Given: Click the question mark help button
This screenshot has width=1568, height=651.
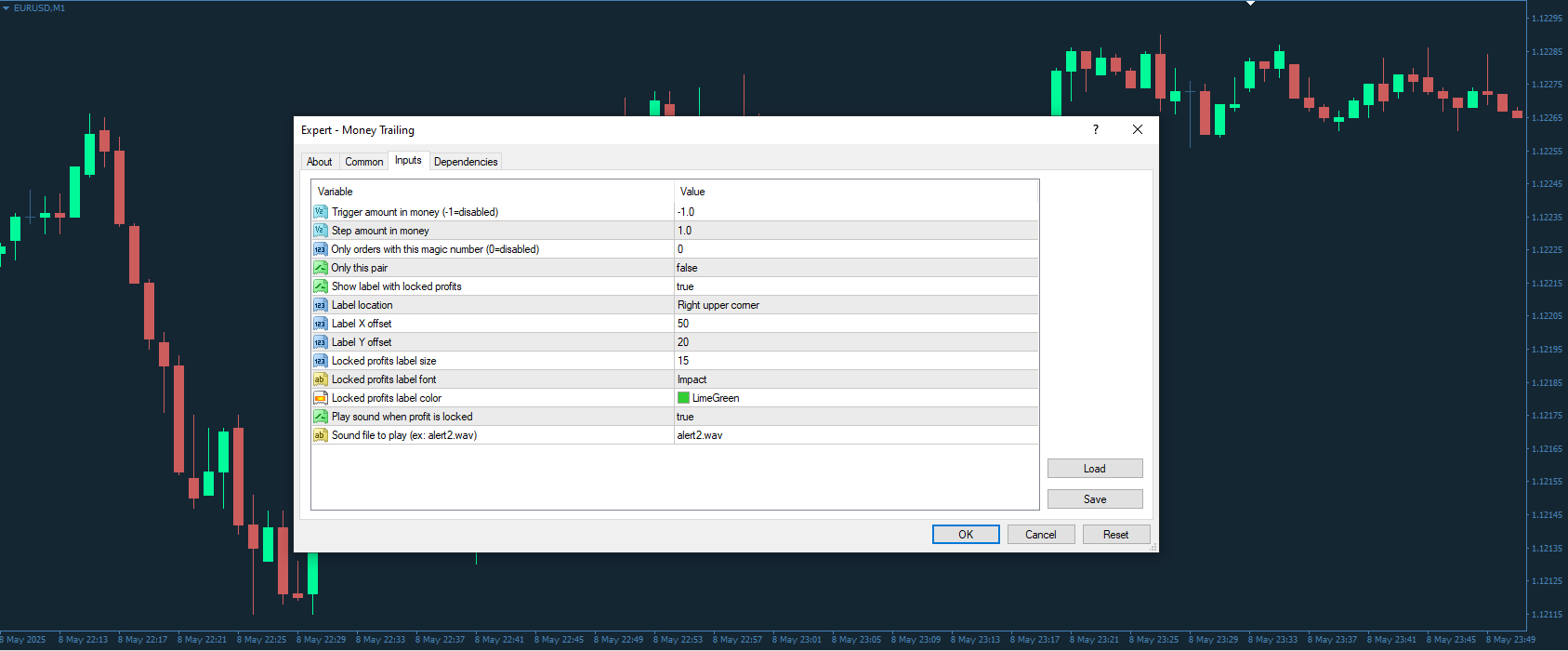Looking at the screenshot, I should tap(1096, 130).
